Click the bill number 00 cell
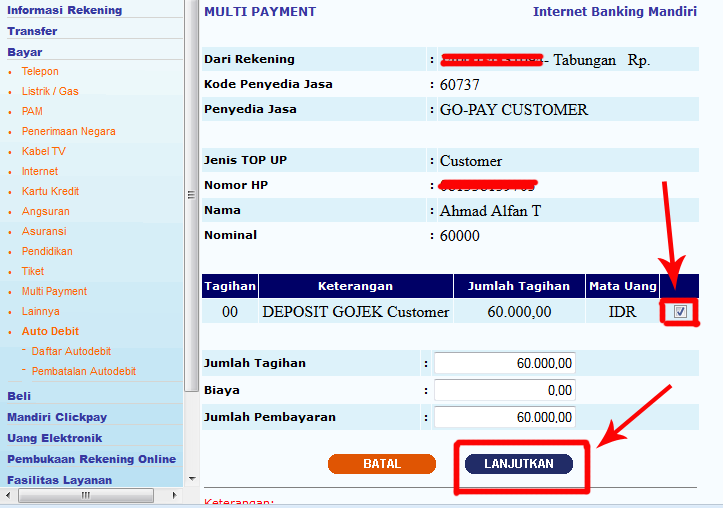723x508 pixels. [230, 312]
